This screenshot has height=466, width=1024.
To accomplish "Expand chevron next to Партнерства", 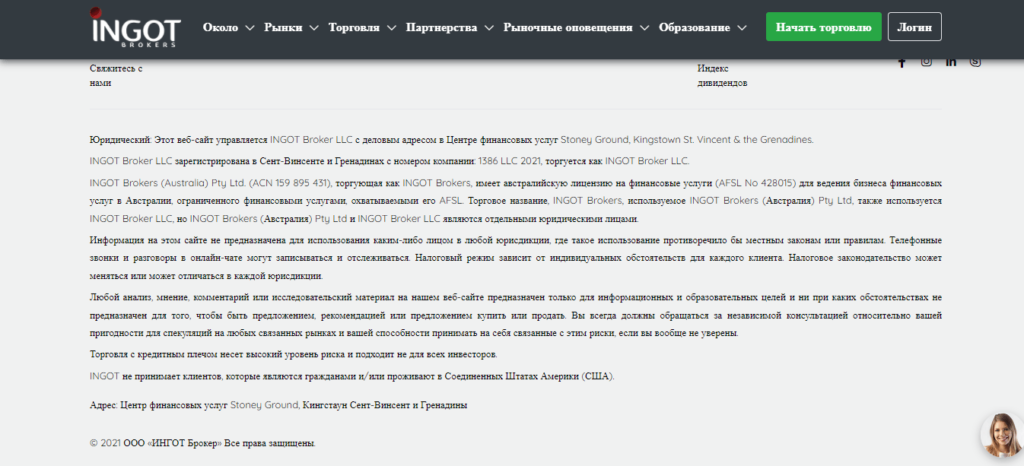I will coord(489,27).
